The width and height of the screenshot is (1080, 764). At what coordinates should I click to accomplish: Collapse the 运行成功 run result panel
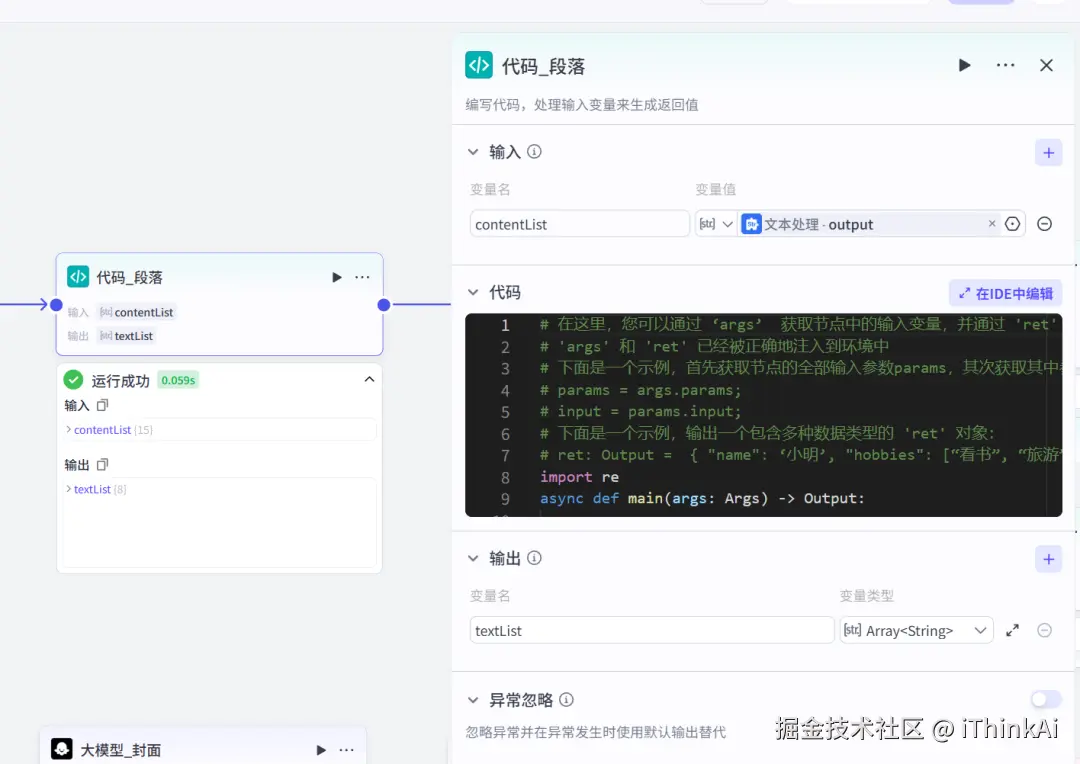click(369, 380)
